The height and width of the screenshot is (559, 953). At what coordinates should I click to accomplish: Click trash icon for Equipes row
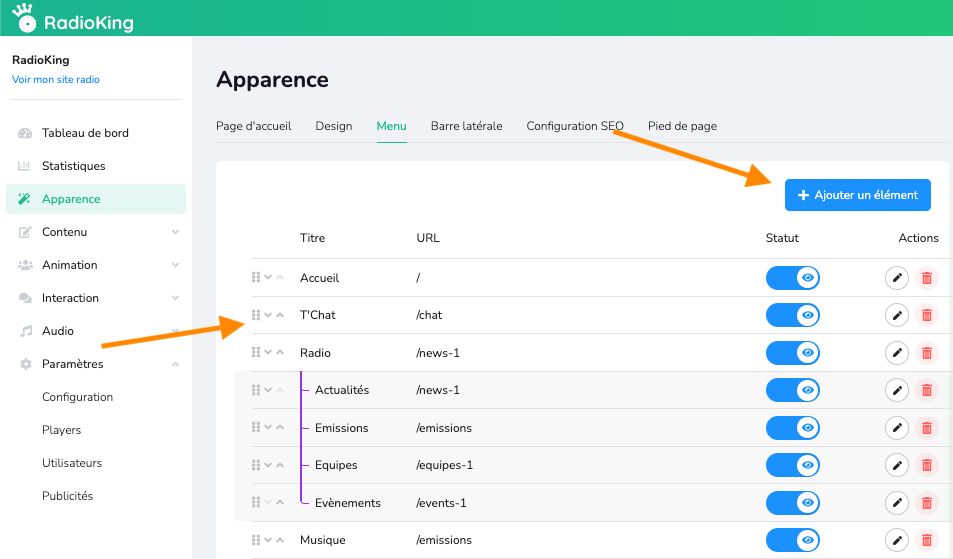[927, 465]
